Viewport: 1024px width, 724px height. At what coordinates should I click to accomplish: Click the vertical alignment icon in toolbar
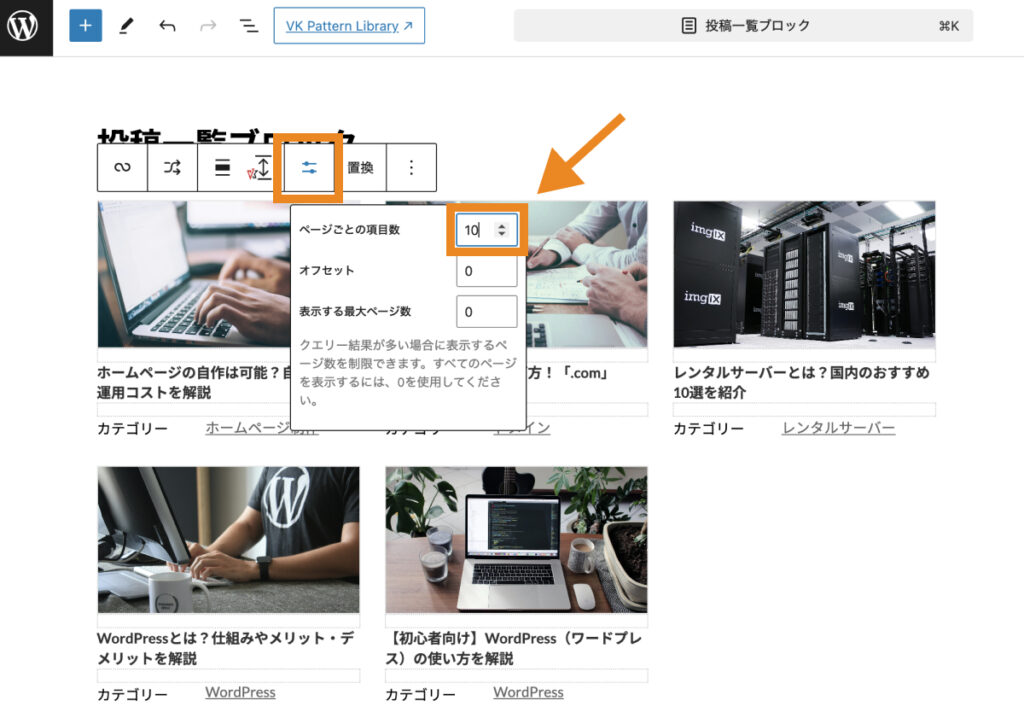(x=260, y=167)
